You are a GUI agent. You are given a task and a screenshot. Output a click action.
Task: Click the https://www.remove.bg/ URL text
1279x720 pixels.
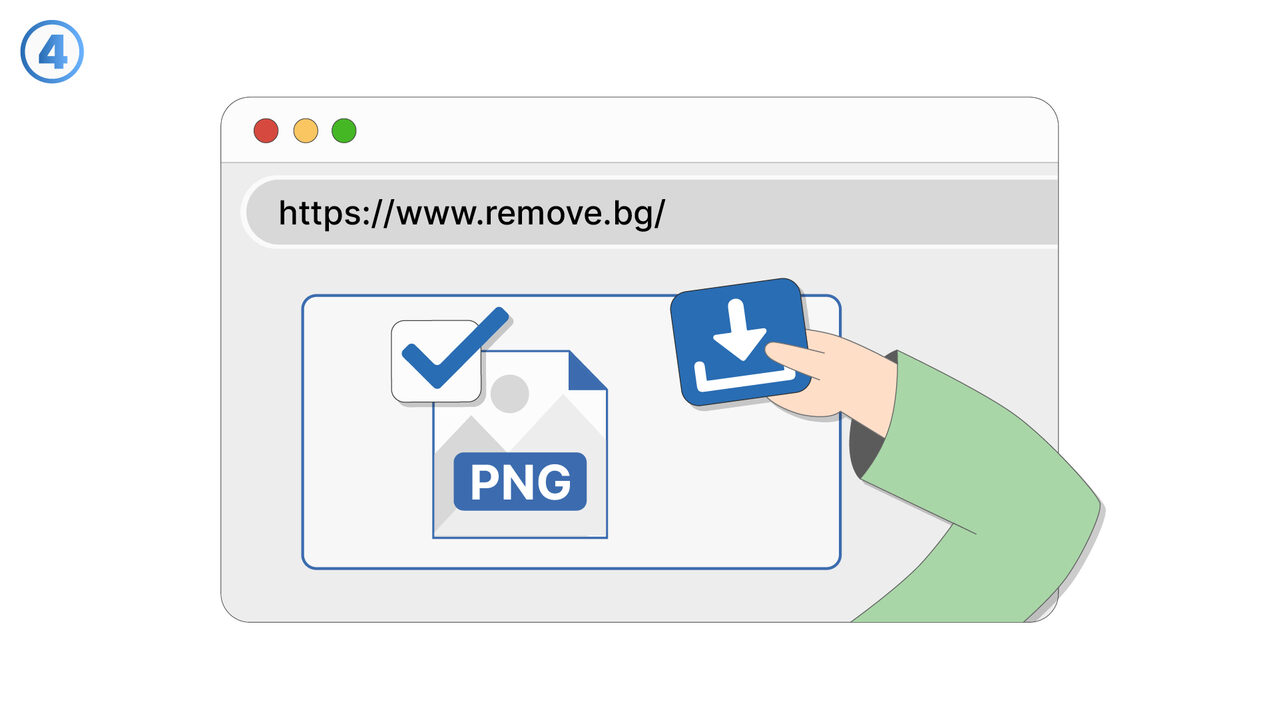tap(471, 213)
